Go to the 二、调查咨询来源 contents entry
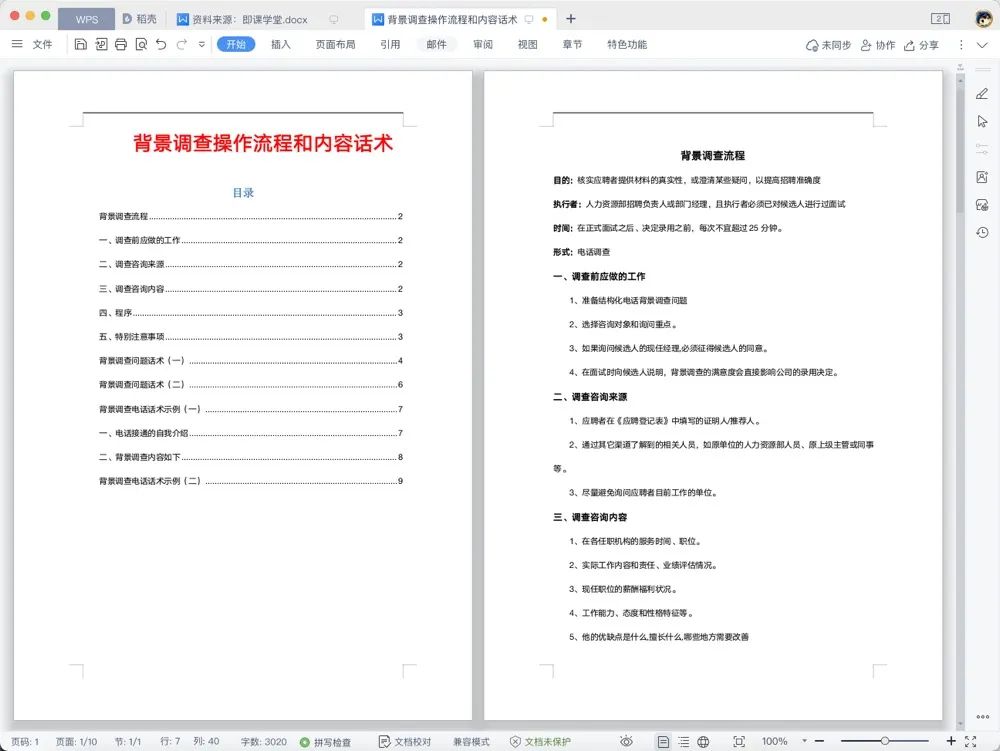 coord(251,264)
